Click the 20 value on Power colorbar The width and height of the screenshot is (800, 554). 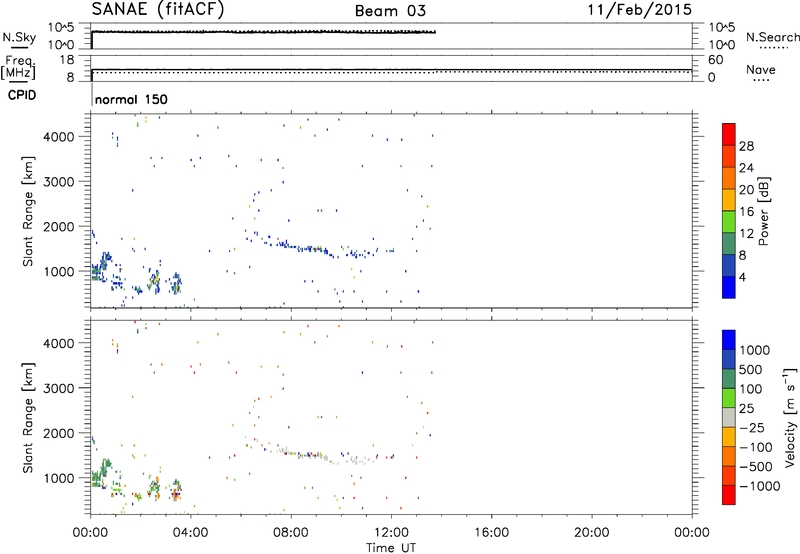(746, 190)
